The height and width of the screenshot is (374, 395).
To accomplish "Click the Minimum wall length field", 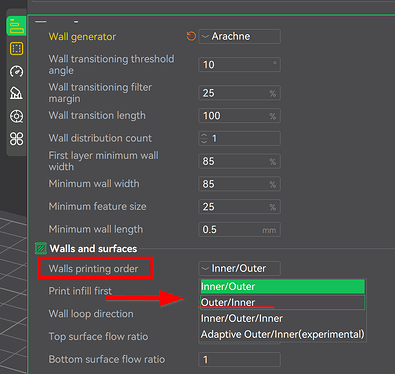I will 239,230.
